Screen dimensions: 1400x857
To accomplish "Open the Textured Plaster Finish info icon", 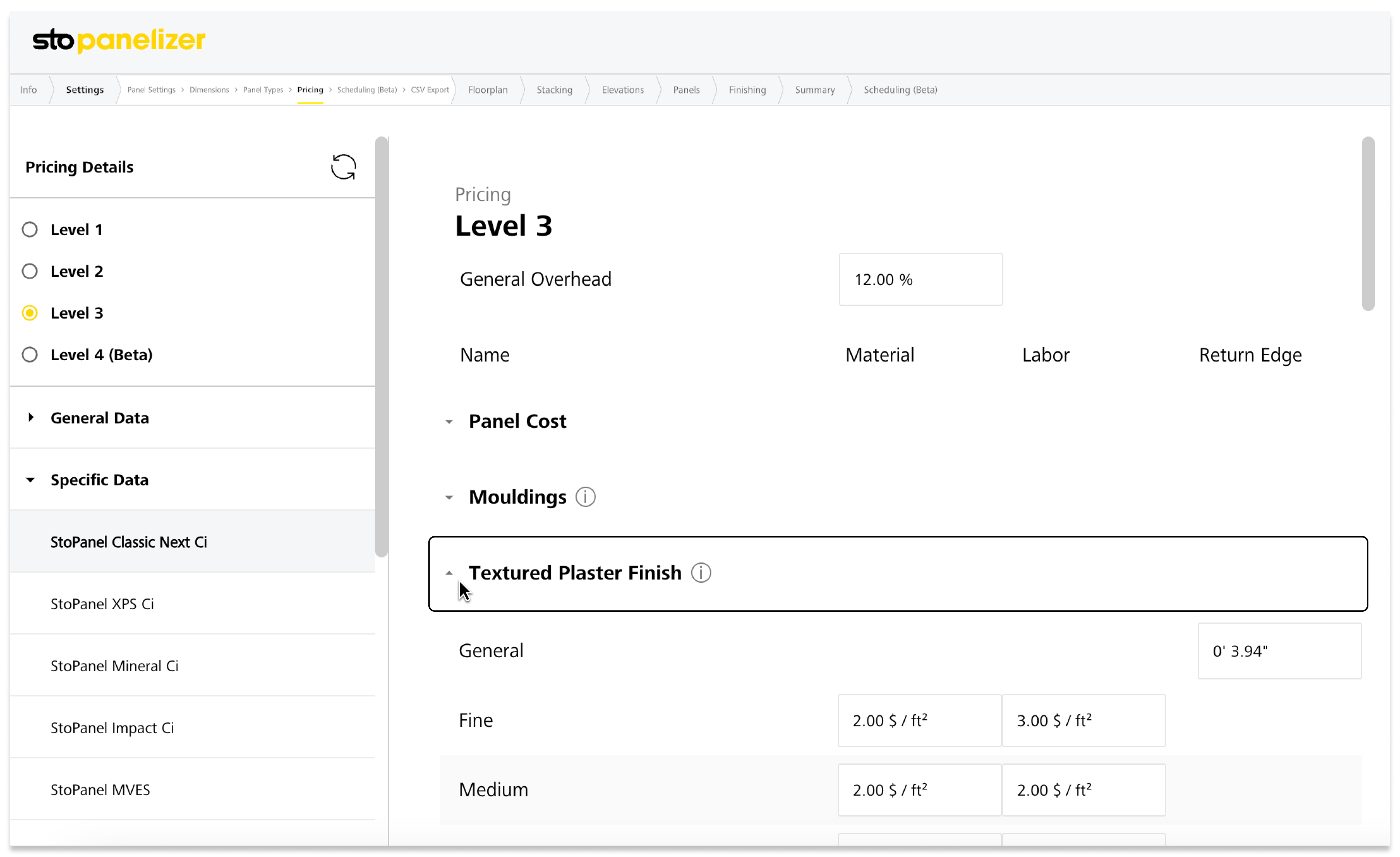I will click(700, 572).
